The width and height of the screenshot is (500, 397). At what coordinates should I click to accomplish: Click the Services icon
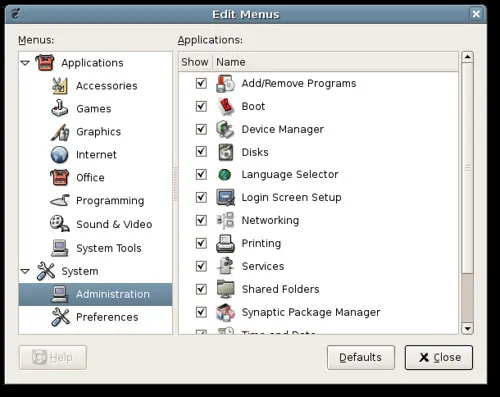click(225, 266)
